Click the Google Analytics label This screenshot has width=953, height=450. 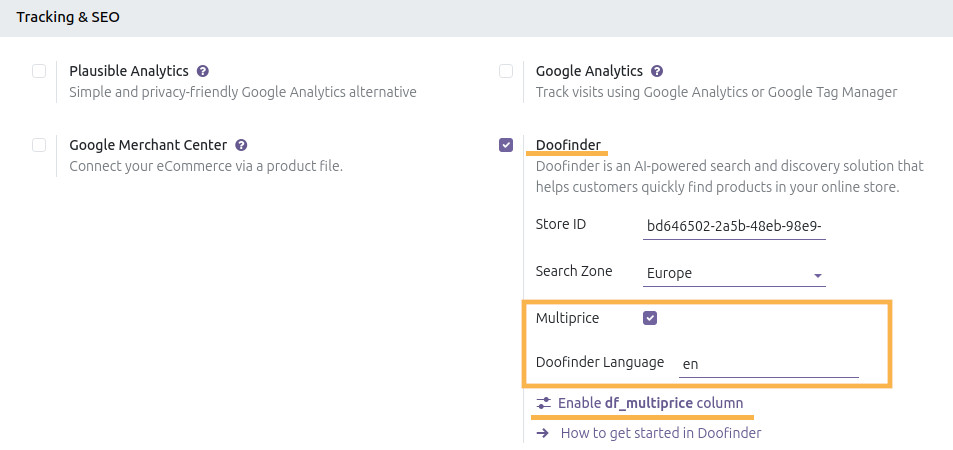[589, 71]
